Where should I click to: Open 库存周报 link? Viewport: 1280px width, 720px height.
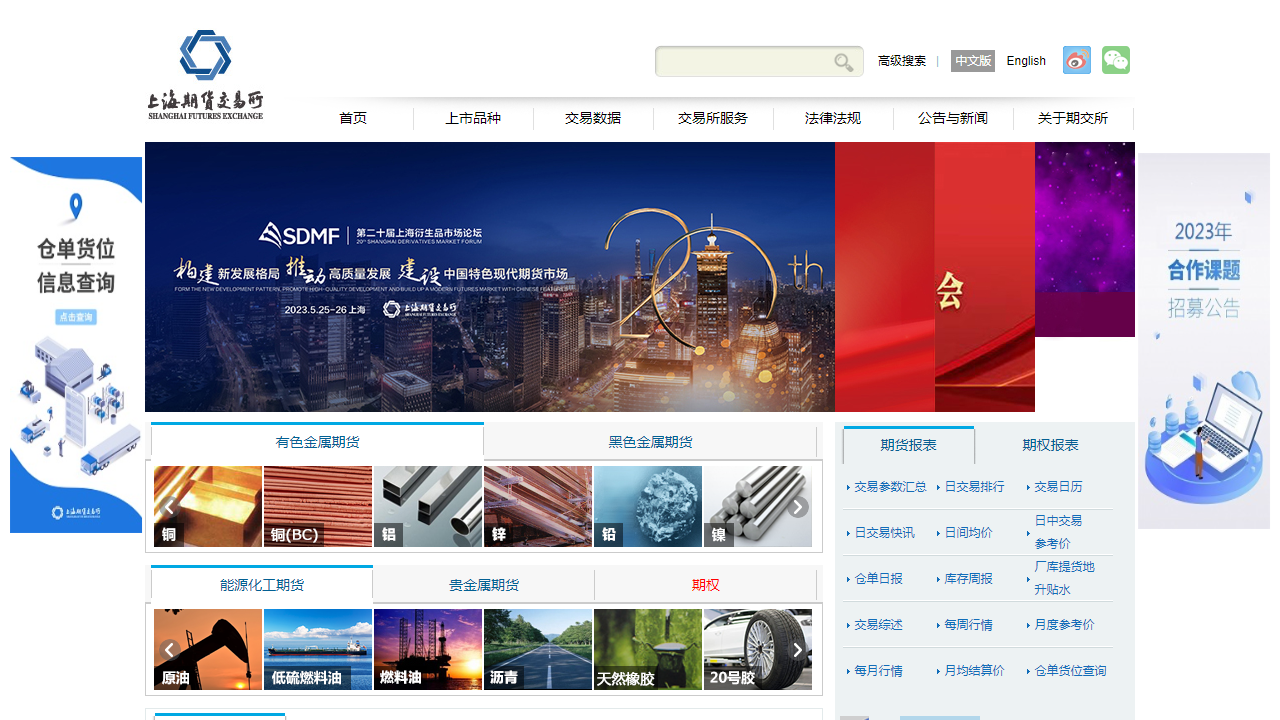[x=968, y=579]
